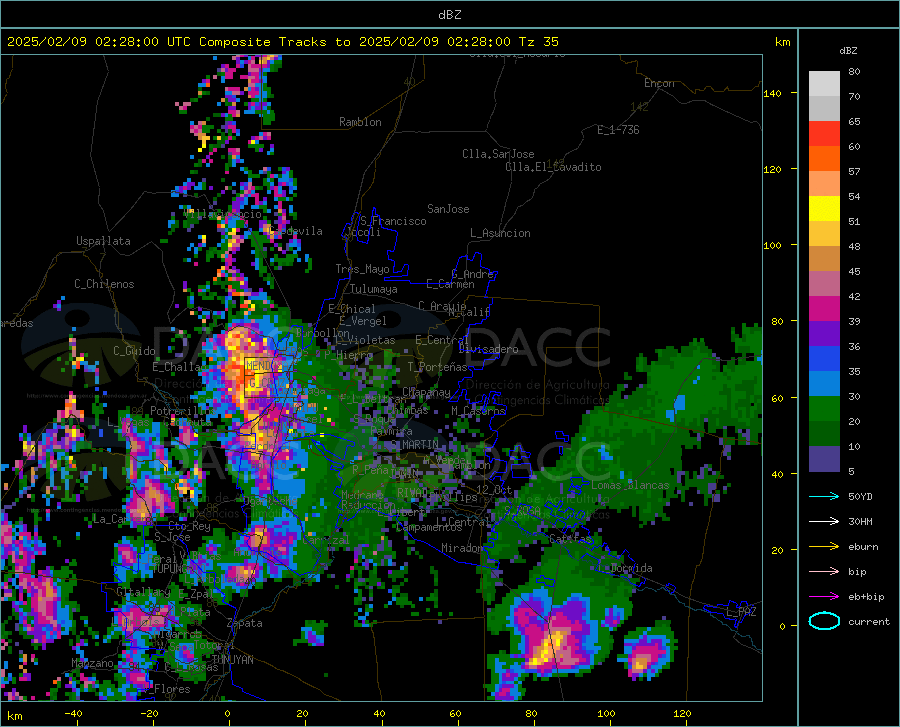This screenshot has width=900, height=727.
Task: Click the Clla.SanJose map label
Action: pyautogui.click(x=498, y=154)
